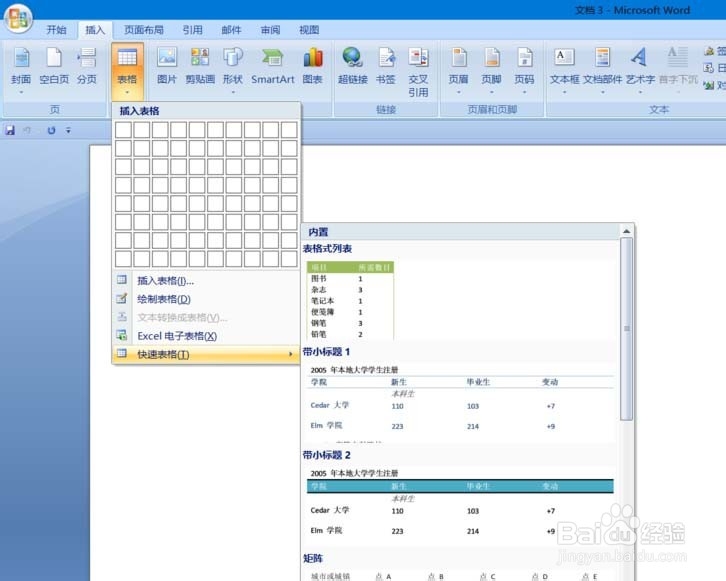The height and width of the screenshot is (581, 726).
Task: Expand the Shapes (形状) dropdown arrow
Action: [x=233, y=92]
